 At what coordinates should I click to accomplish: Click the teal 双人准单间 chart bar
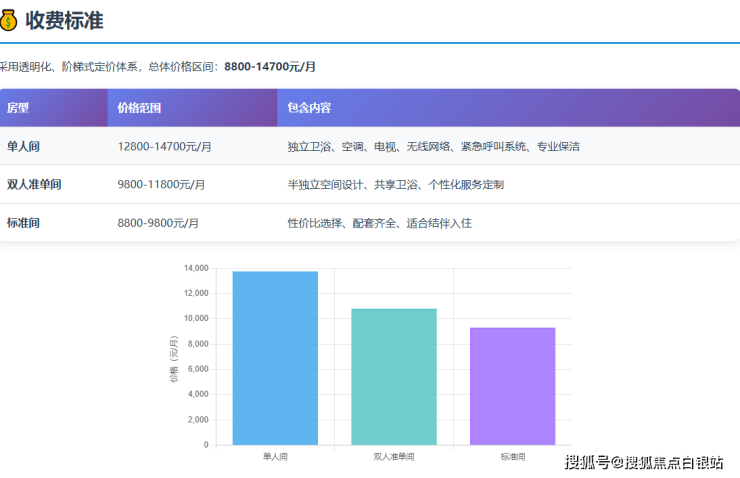[x=394, y=376]
